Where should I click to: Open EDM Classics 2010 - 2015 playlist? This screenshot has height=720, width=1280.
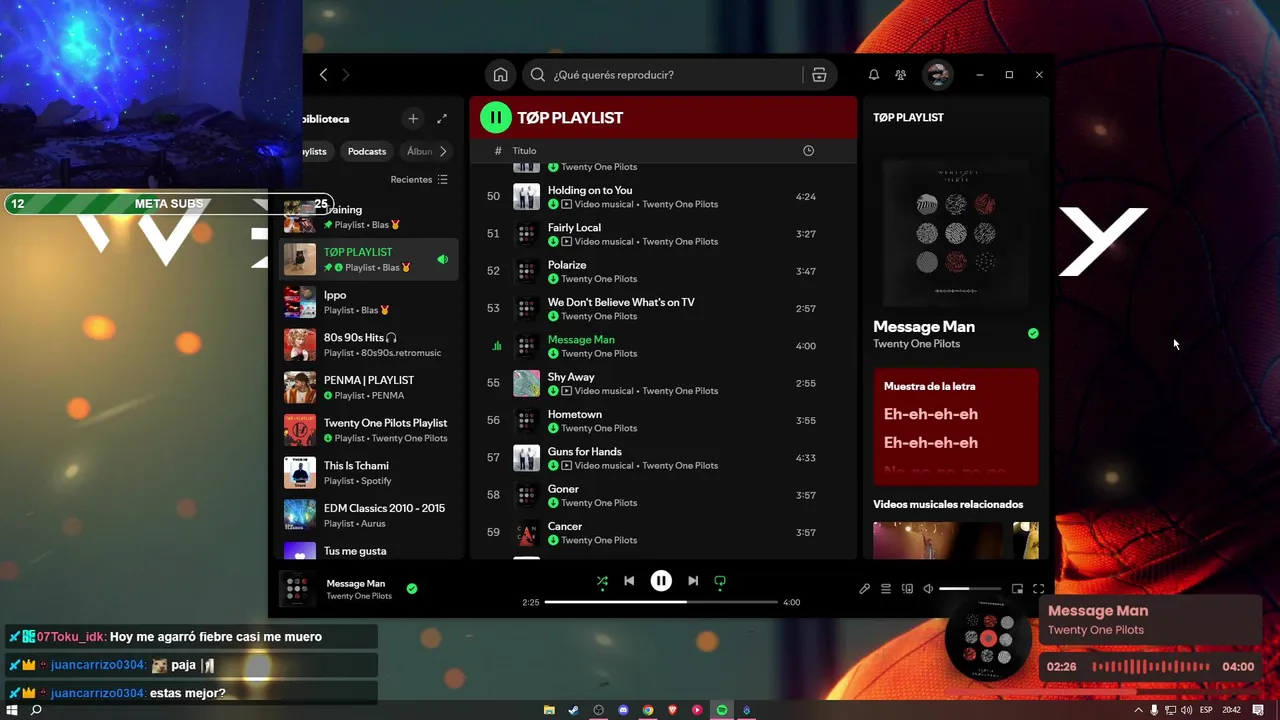pyautogui.click(x=369, y=515)
